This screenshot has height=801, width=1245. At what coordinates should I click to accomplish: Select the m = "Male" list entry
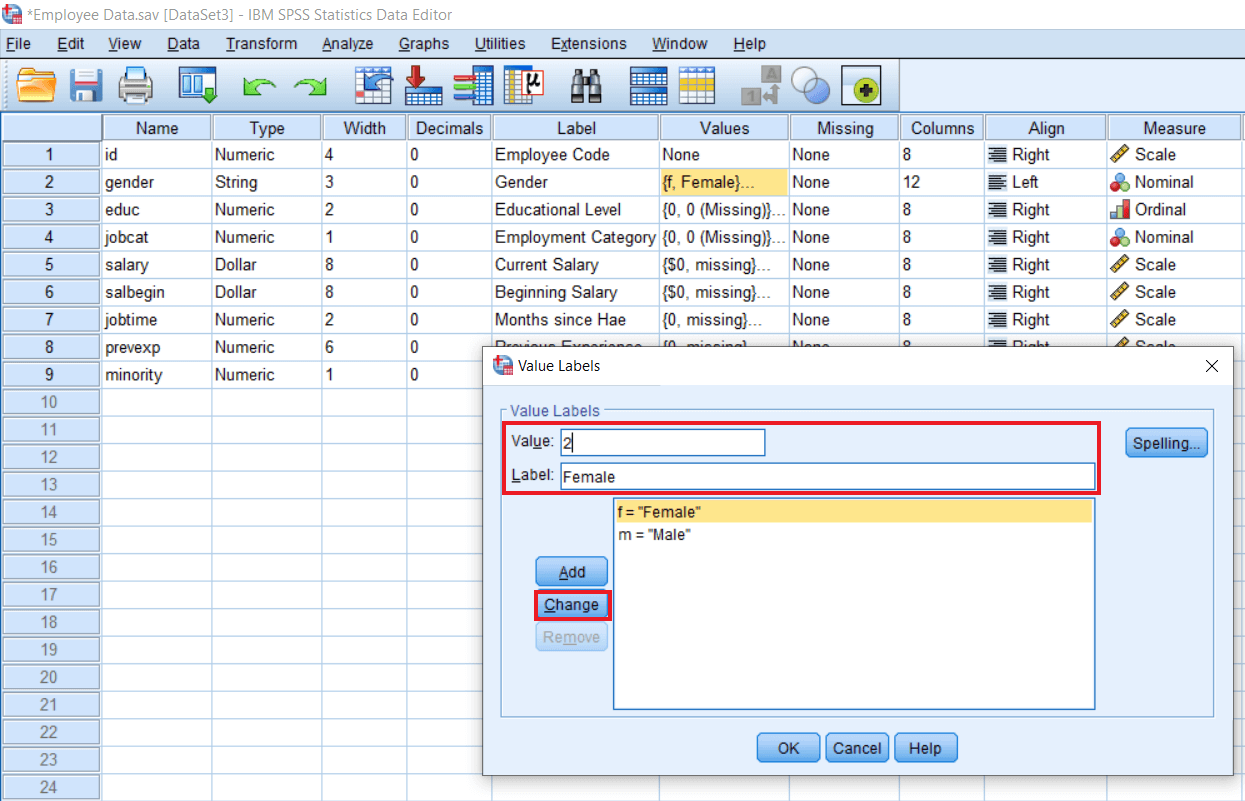pyautogui.click(x=853, y=534)
